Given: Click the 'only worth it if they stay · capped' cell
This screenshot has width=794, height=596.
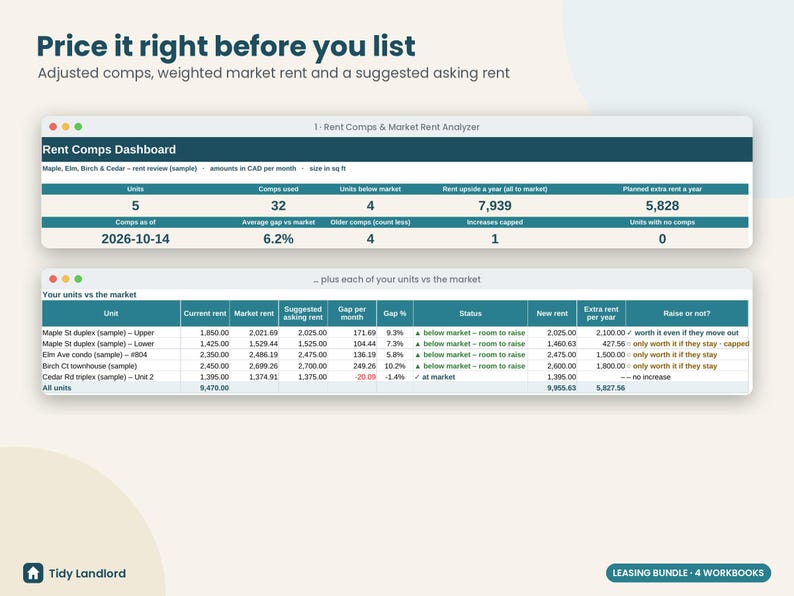Looking at the screenshot, I should tap(688, 344).
